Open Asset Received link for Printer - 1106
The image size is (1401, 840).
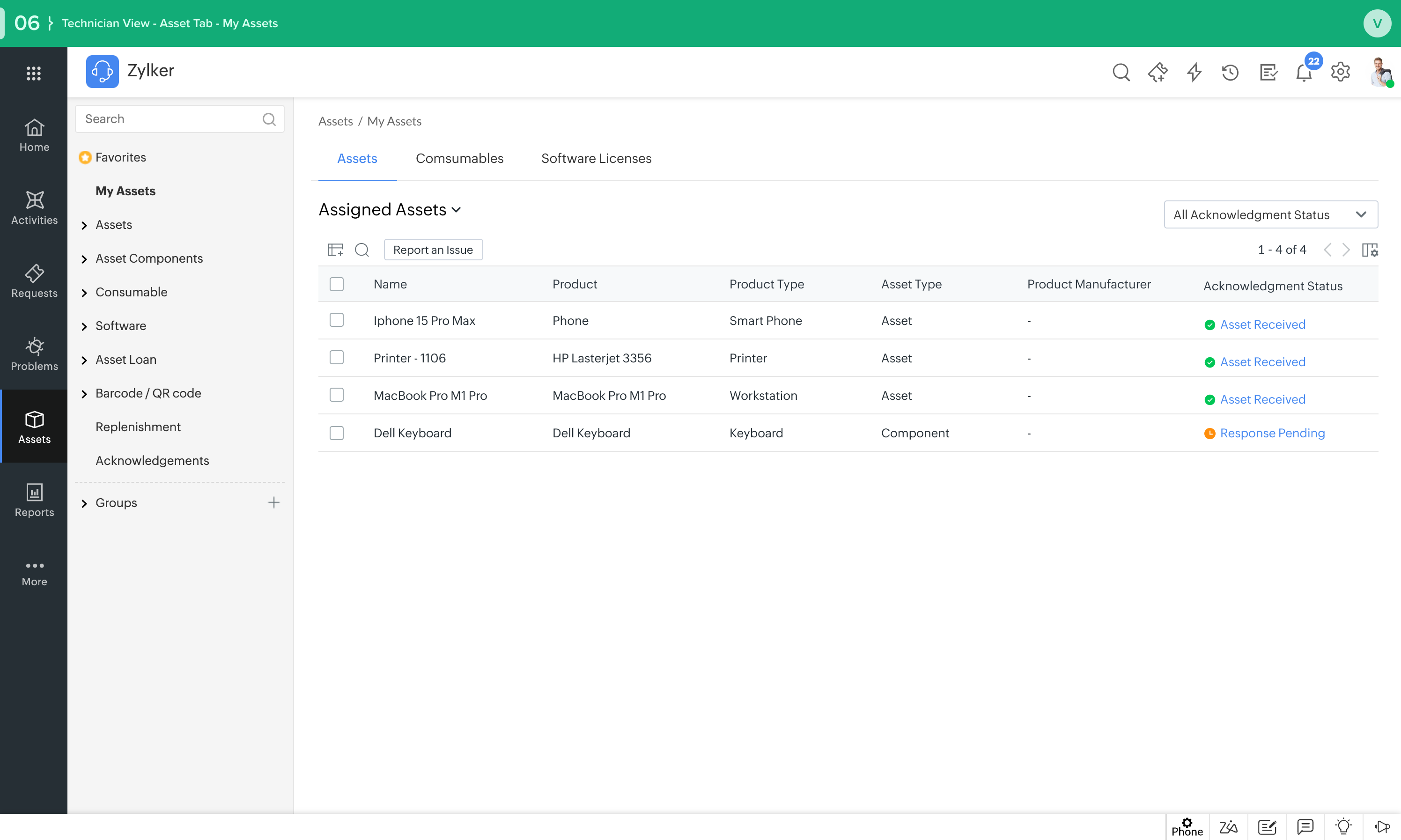click(x=1262, y=361)
